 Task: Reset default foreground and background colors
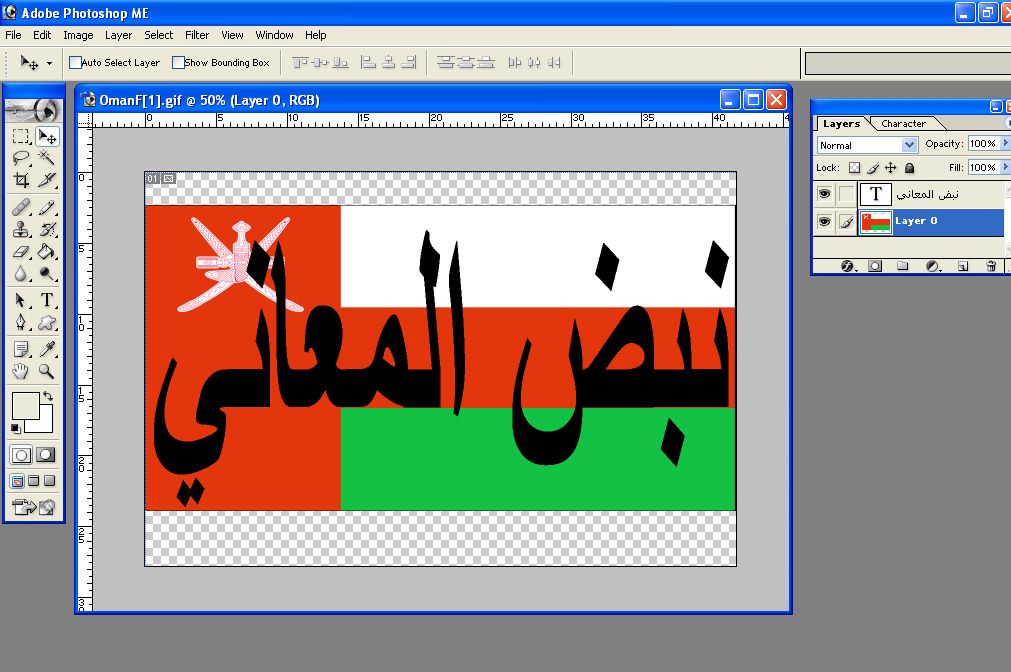[16, 428]
